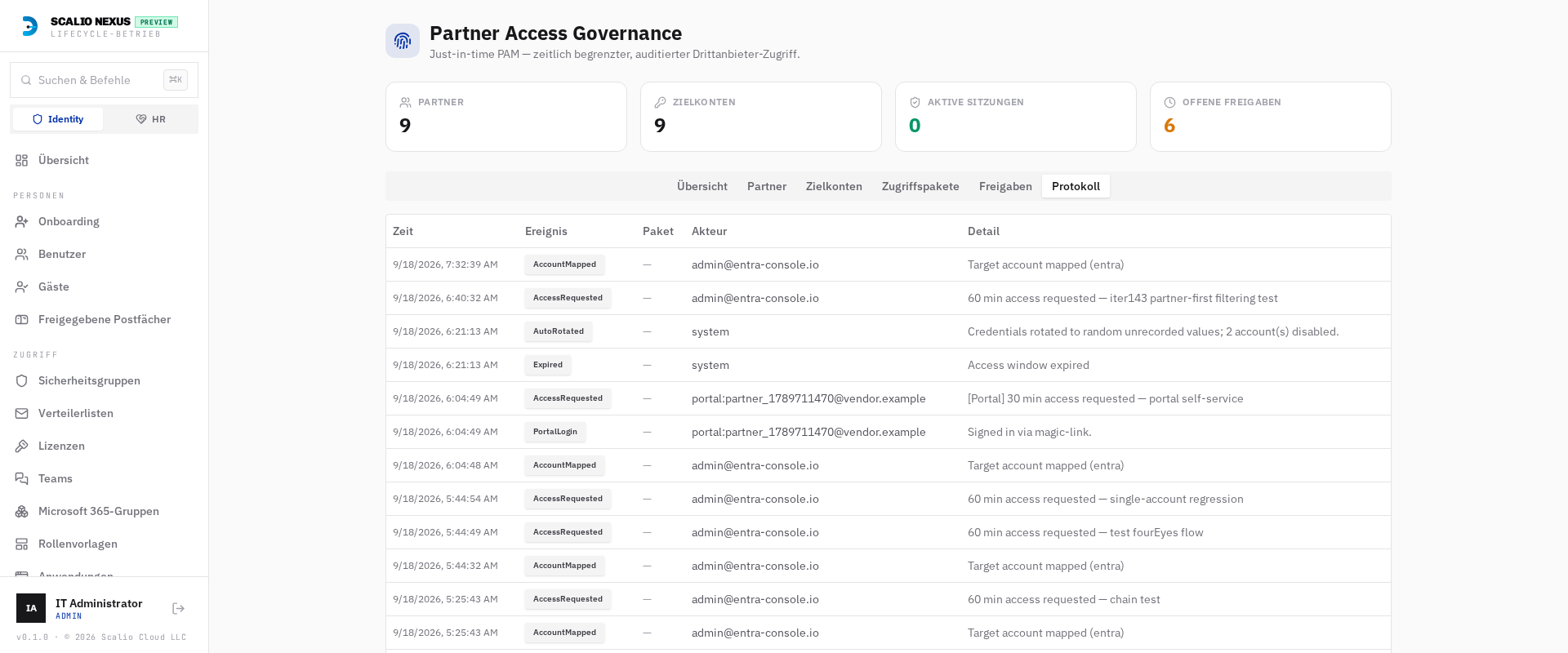The height and width of the screenshot is (653, 1568).
Task: Click the sign-out icon beside IT Administrator
Action: click(179, 608)
